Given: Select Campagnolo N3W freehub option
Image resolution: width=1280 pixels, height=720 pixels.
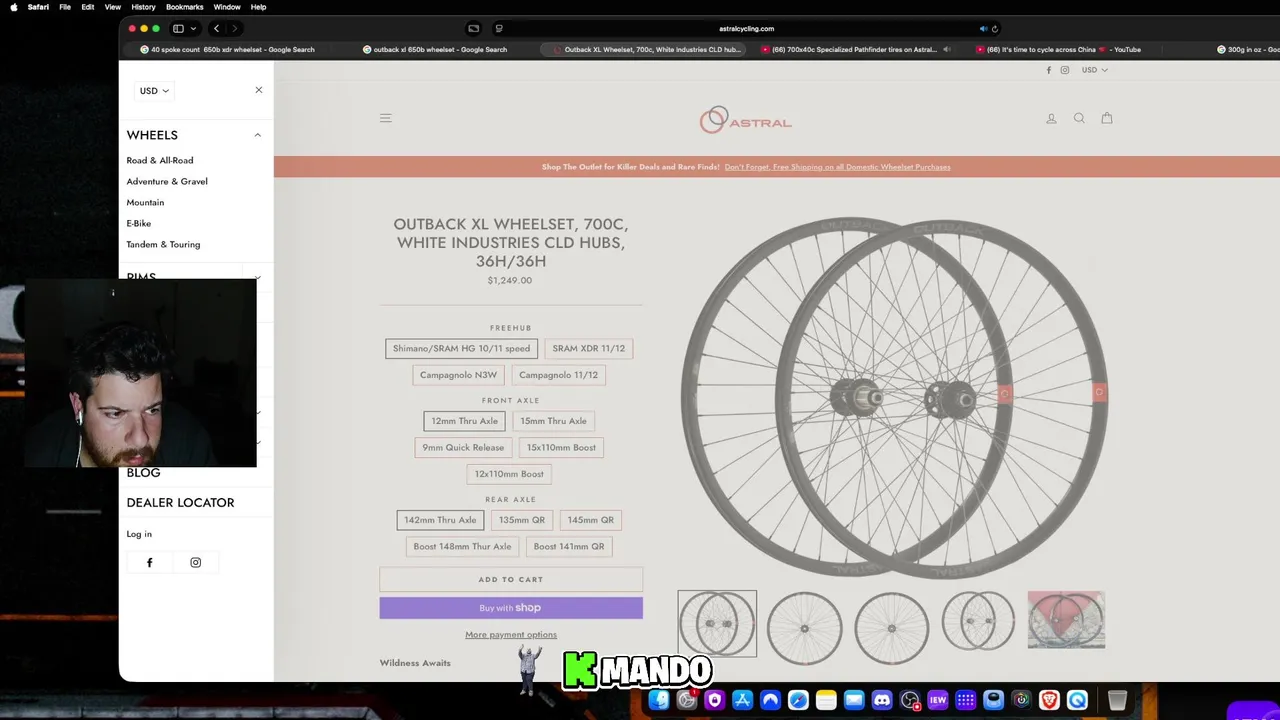Looking at the screenshot, I should tap(458, 375).
